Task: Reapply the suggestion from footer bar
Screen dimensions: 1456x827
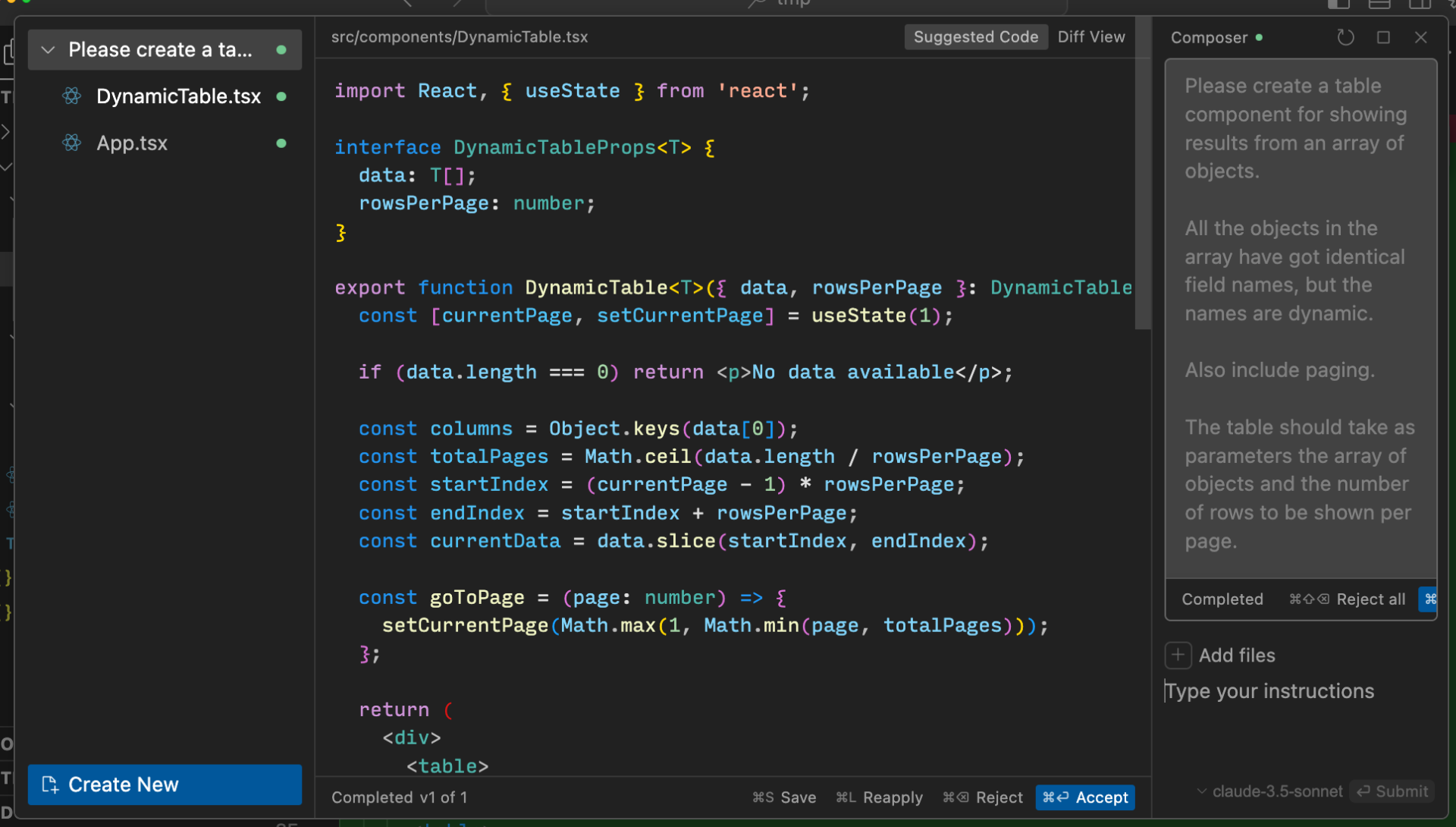Action: [x=880, y=797]
